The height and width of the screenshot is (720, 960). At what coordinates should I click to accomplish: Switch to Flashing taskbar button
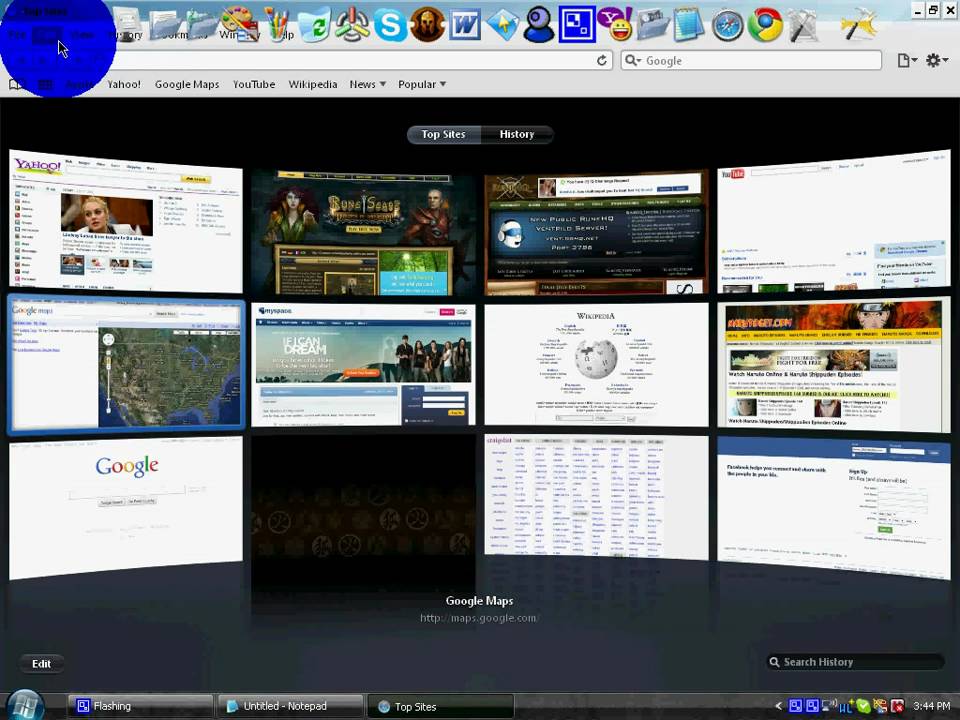tap(140, 706)
